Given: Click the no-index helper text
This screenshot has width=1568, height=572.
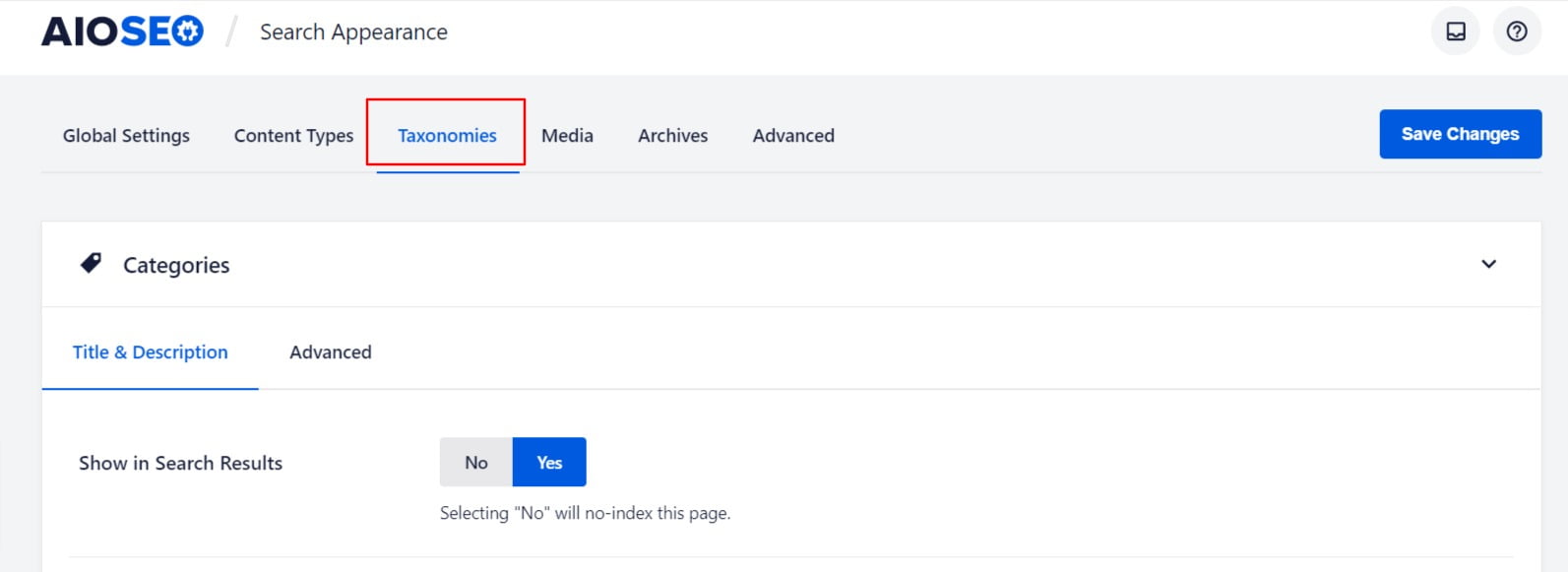Looking at the screenshot, I should pyautogui.click(x=585, y=513).
